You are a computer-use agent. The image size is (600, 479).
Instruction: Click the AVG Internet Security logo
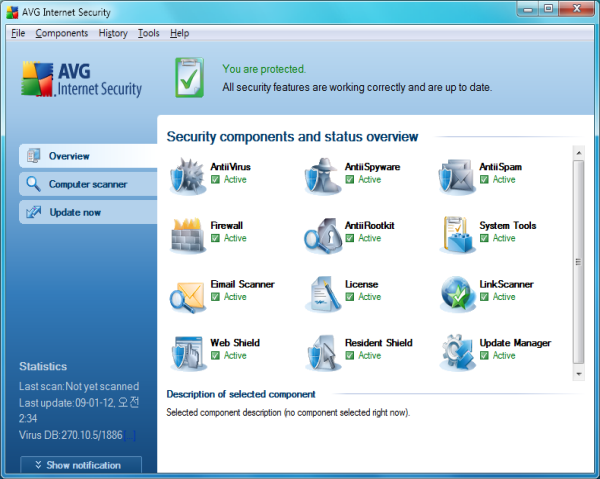click(x=82, y=79)
